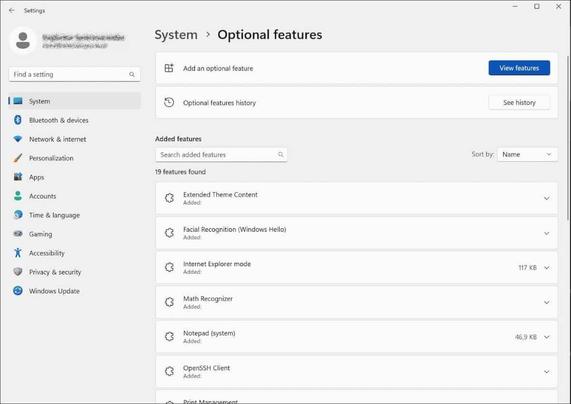The height and width of the screenshot is (404, 571).
Task: Select the Time & language globe icon
Action: pyautogui.click(x=18, y=215)
